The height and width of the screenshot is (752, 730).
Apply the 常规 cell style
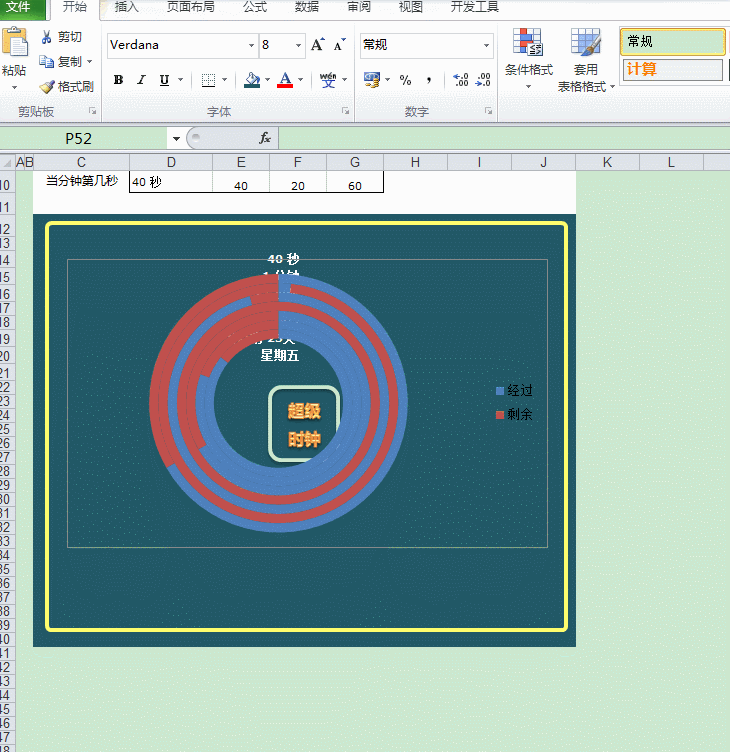pos(672,42)
